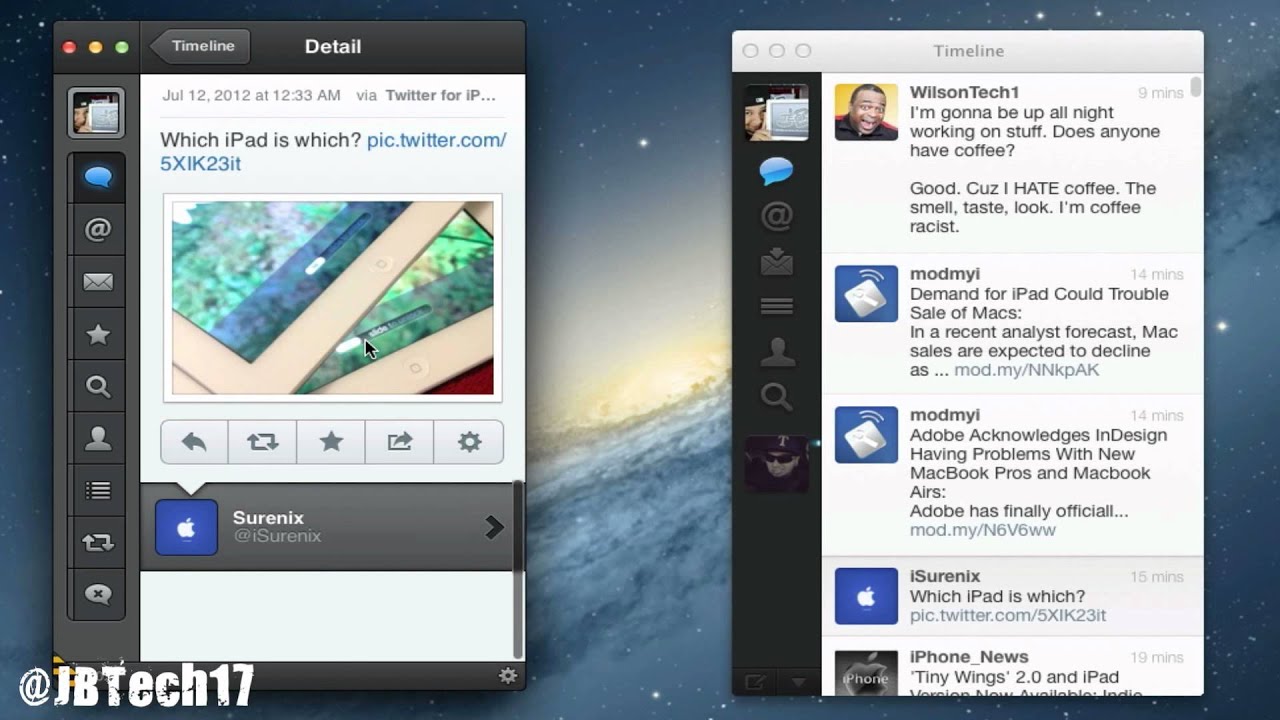Click modmyi avatar on Demand for iPad tweet

866,293
